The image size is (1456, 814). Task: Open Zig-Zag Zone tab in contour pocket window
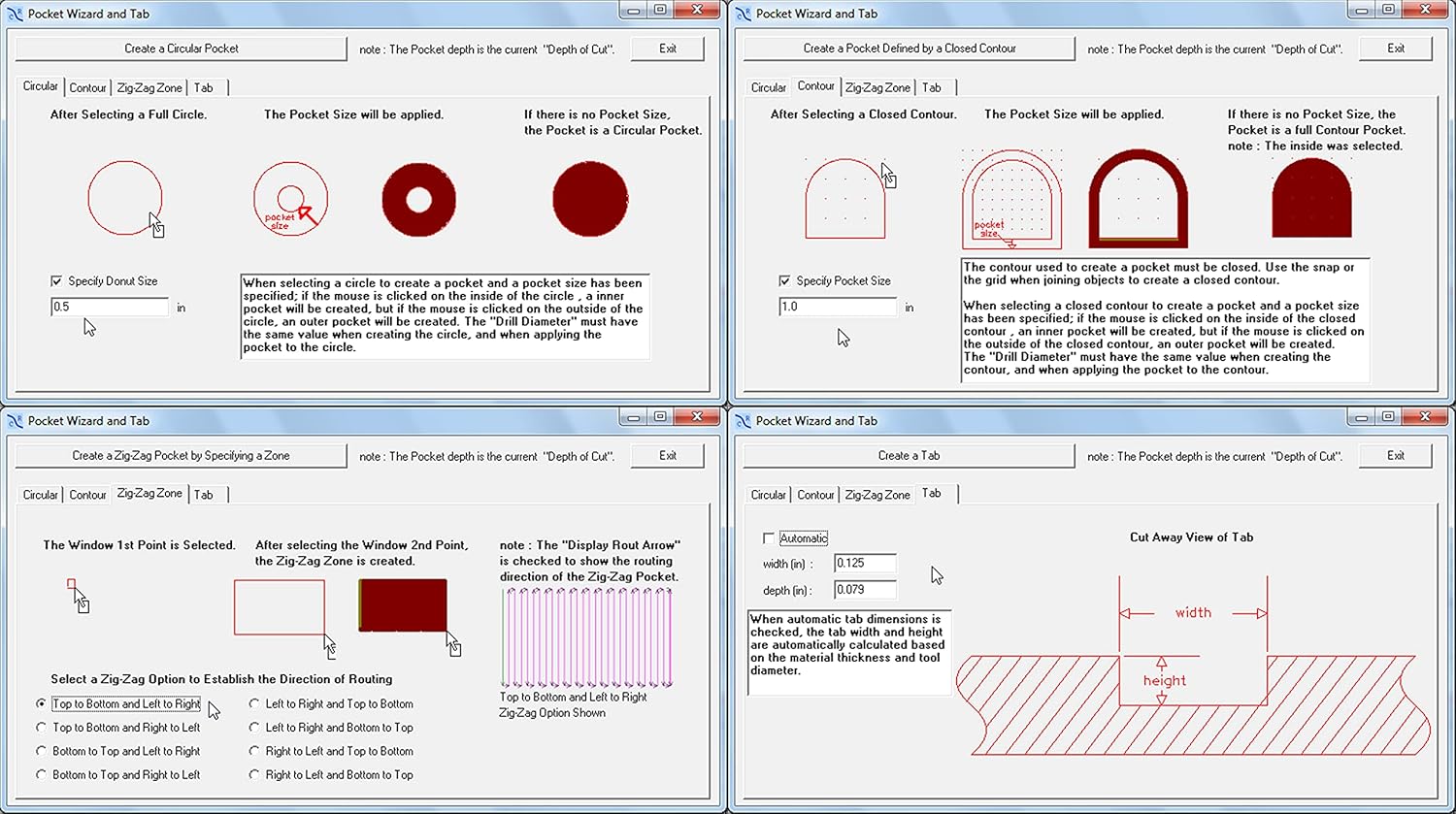[x=877, y=88]
